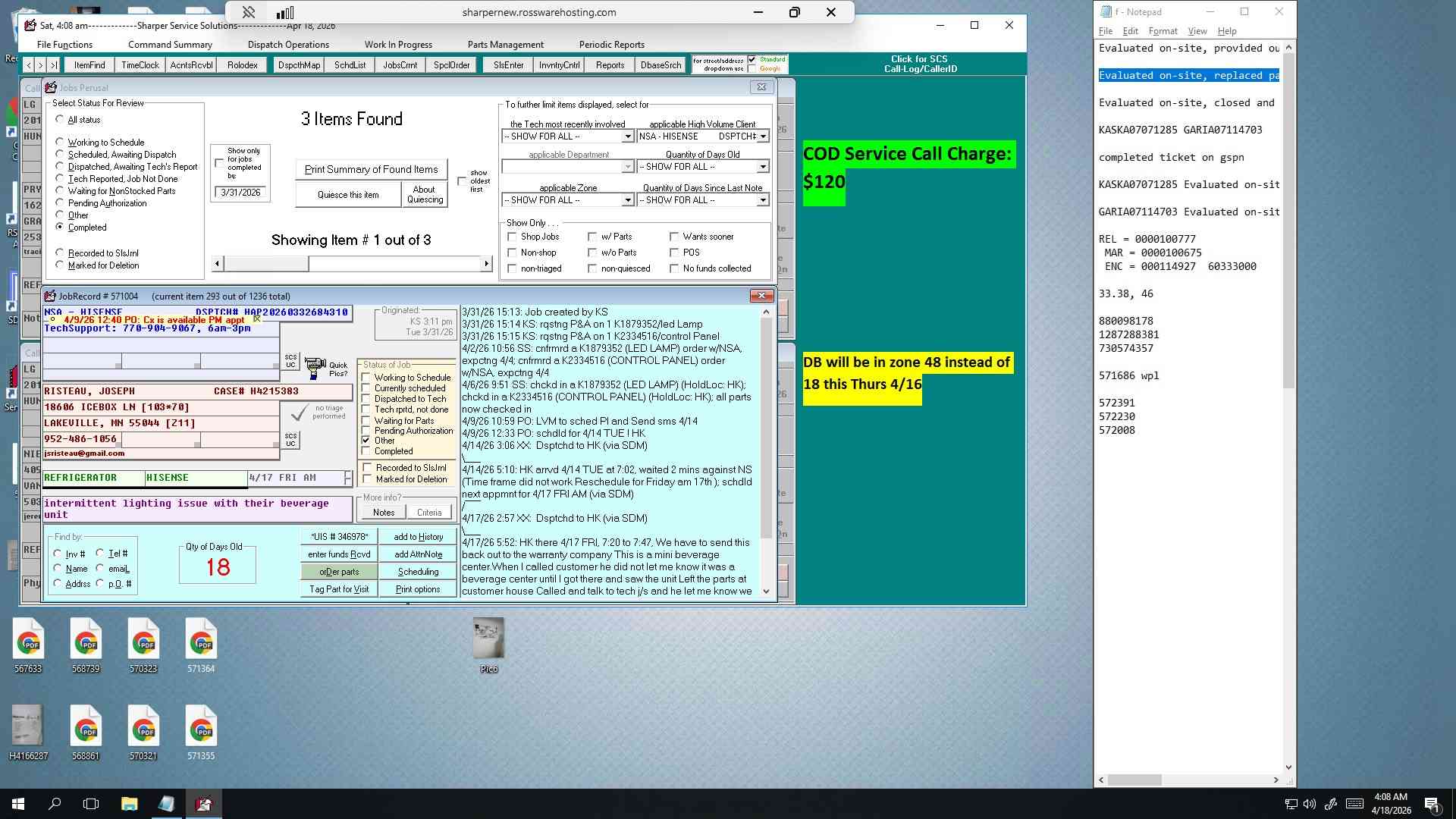Open the Format menu in Notepad
Image resolution: width=1456 pixels, height=819 pixels.
coord(1163,31)
